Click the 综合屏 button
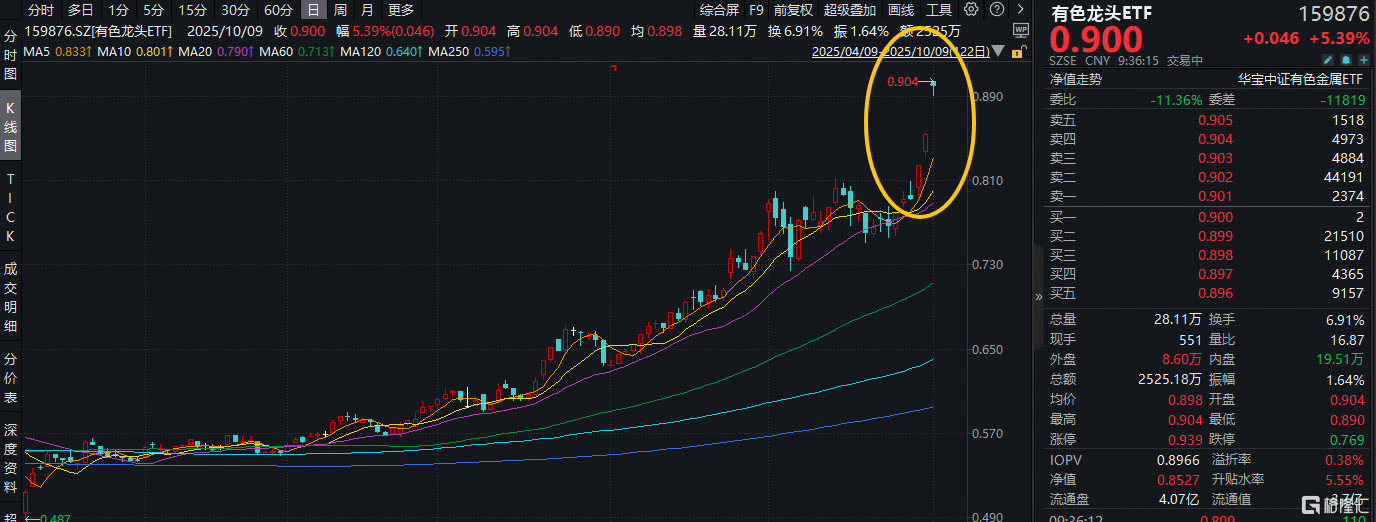The height and width of the screenshot is (522, 1376). coord(719,11)
